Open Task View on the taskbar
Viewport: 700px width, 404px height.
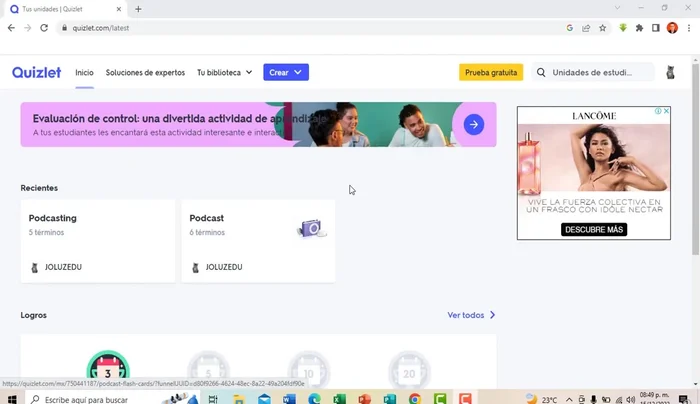pos(213,399)
